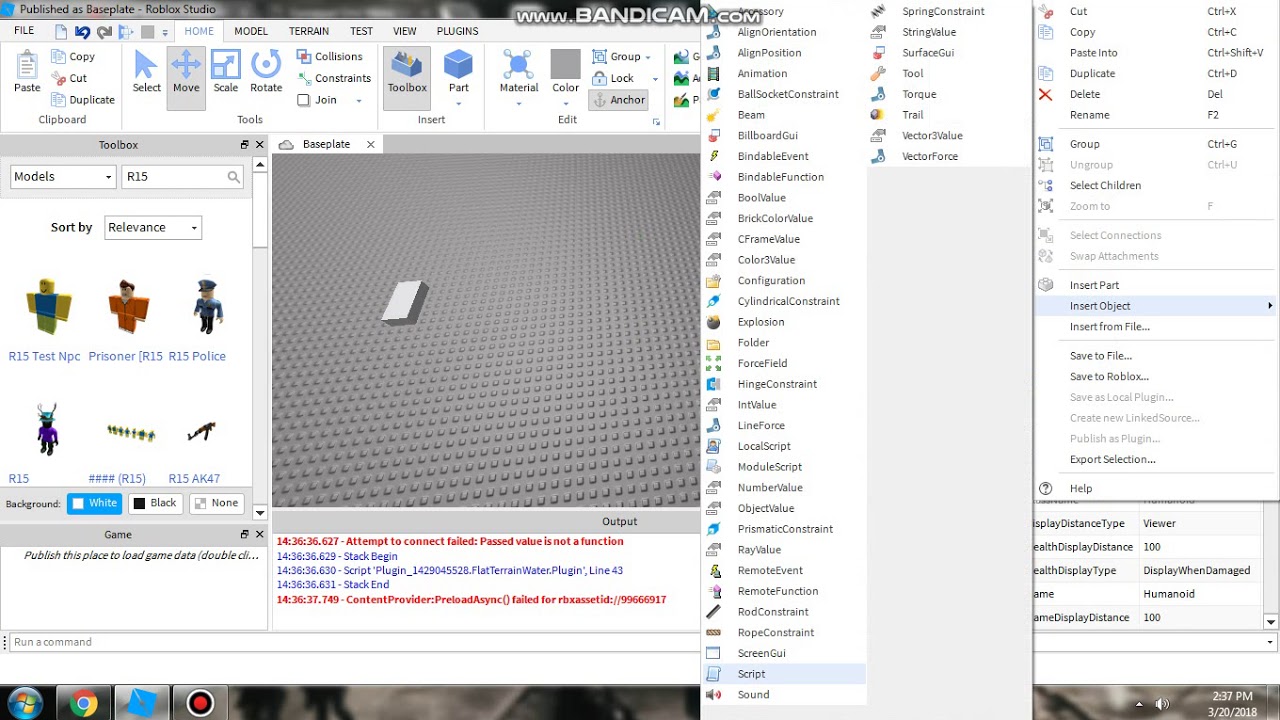Expand the Group dropdown arrow
The width and height of the screenshot is (1280, 720).
pos(648,57)
